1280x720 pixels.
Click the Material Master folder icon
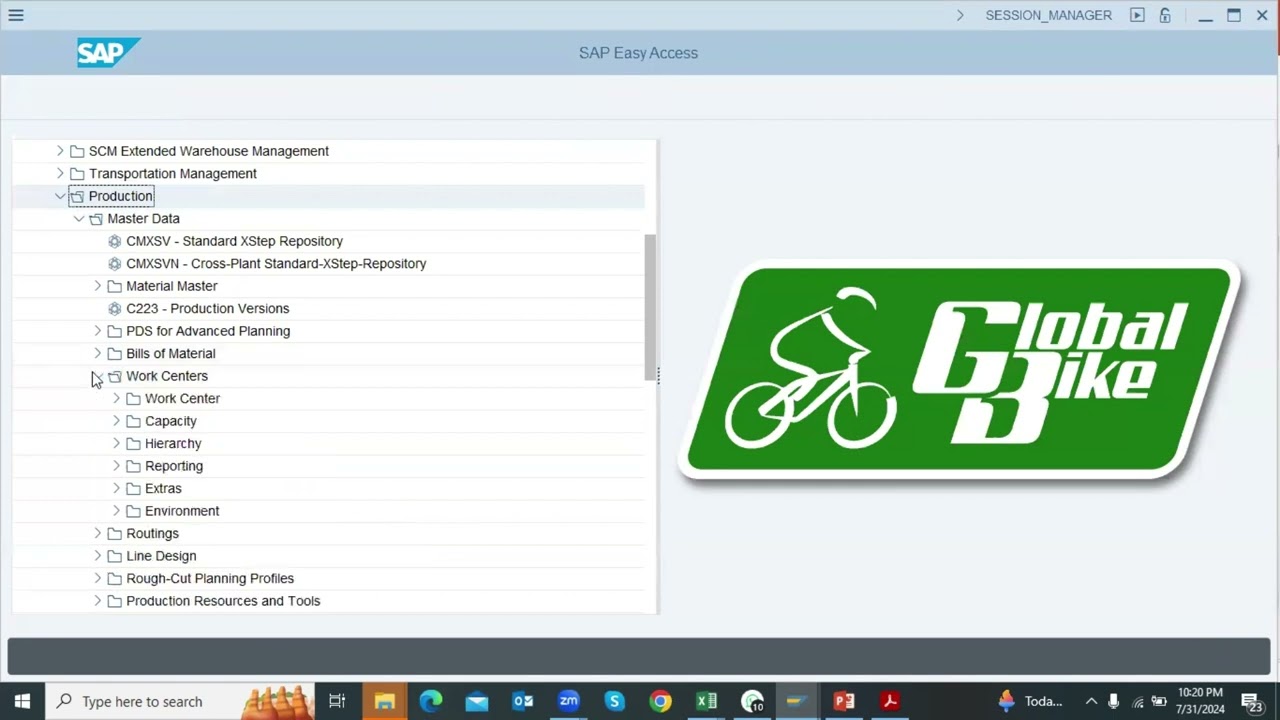pos(114,286)
